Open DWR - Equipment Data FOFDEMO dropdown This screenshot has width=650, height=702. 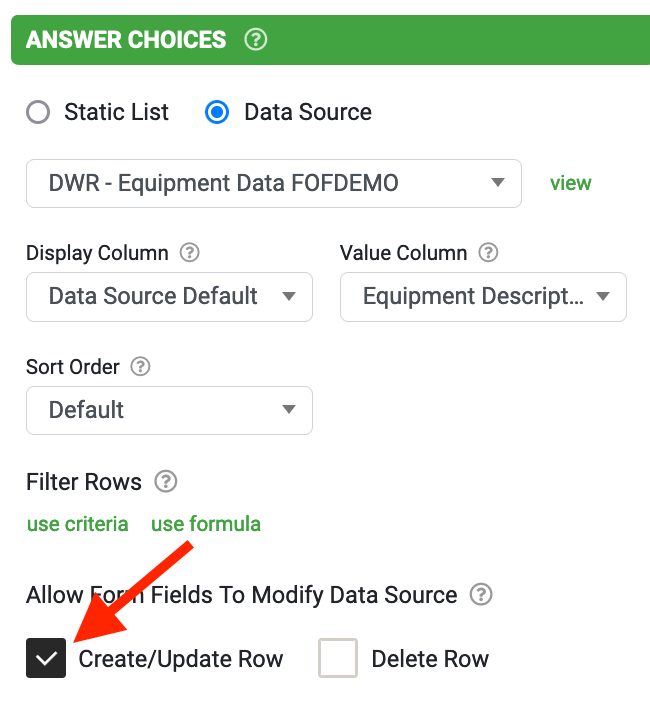[x=274, y=184]
